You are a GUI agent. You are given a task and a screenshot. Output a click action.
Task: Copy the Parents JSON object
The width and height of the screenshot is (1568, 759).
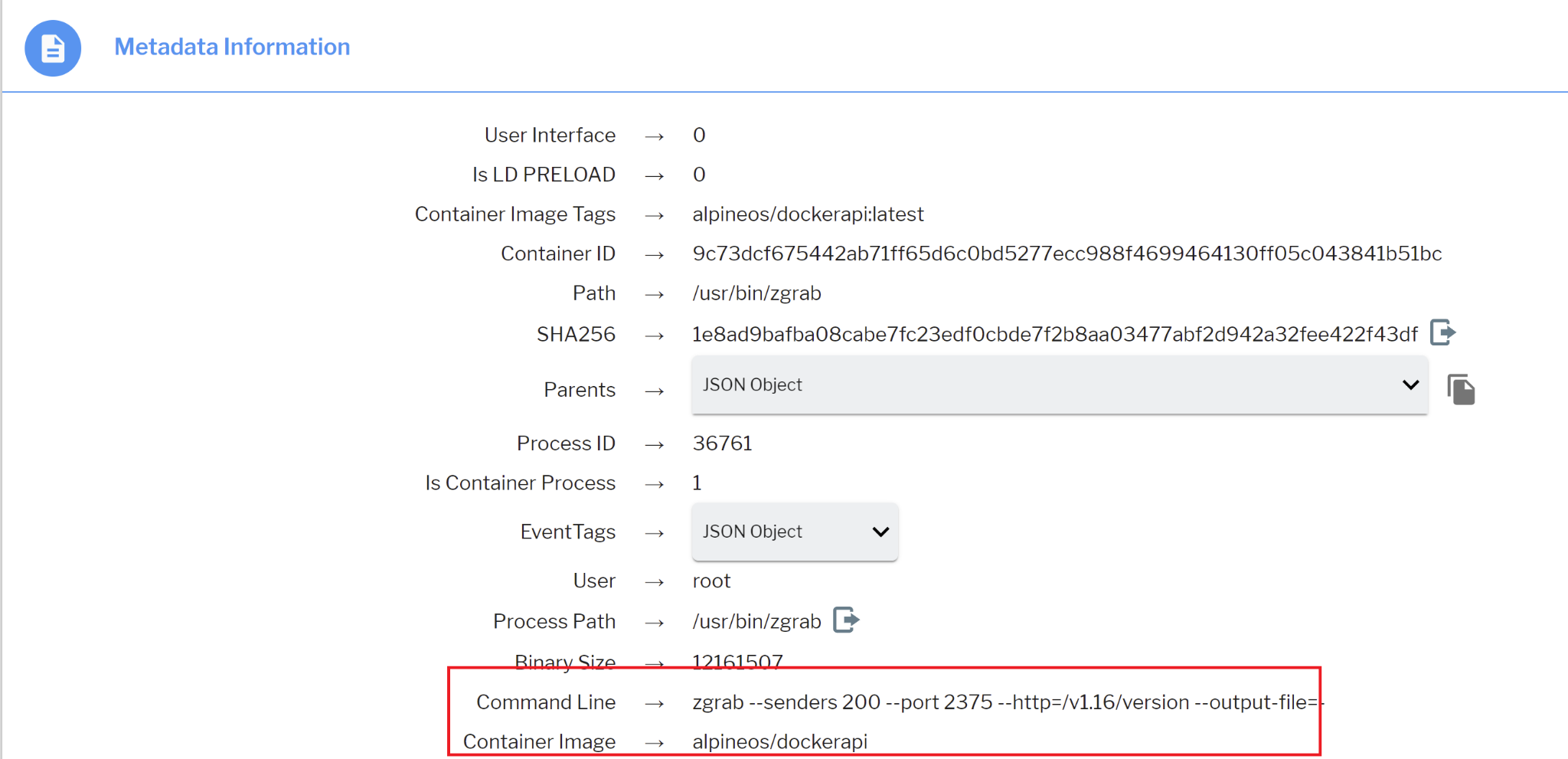tap(1461, 389)
